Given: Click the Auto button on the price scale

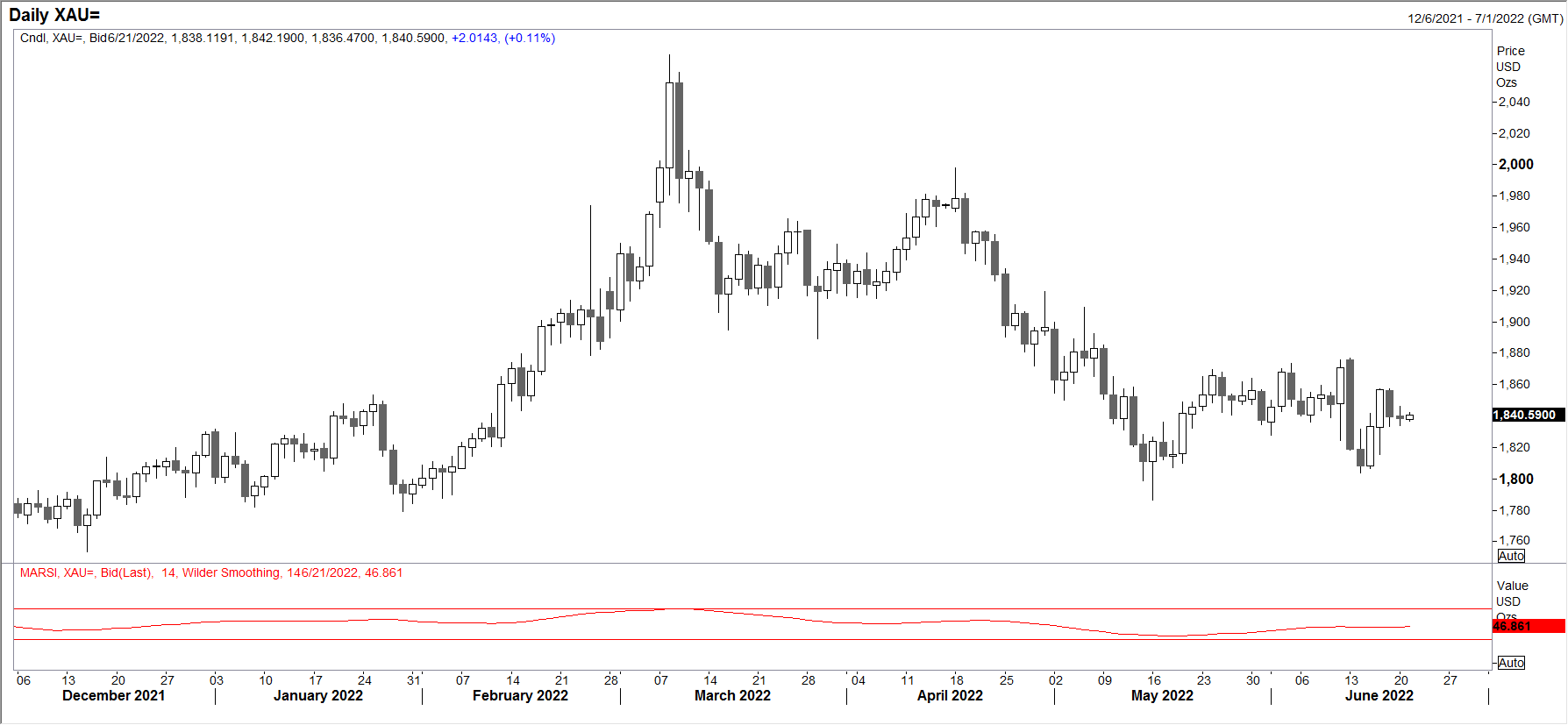Looking at the screenshot, I should 1511,556.
